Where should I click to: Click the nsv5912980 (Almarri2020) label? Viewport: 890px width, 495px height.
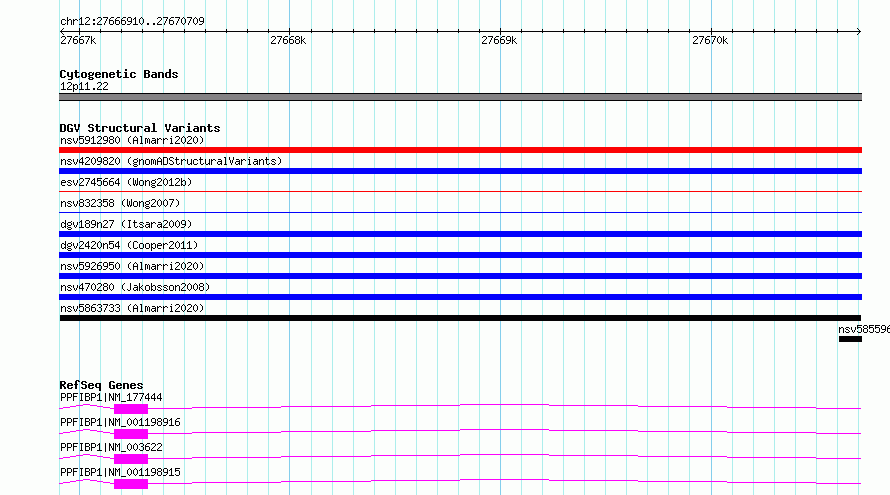[132, 140]
